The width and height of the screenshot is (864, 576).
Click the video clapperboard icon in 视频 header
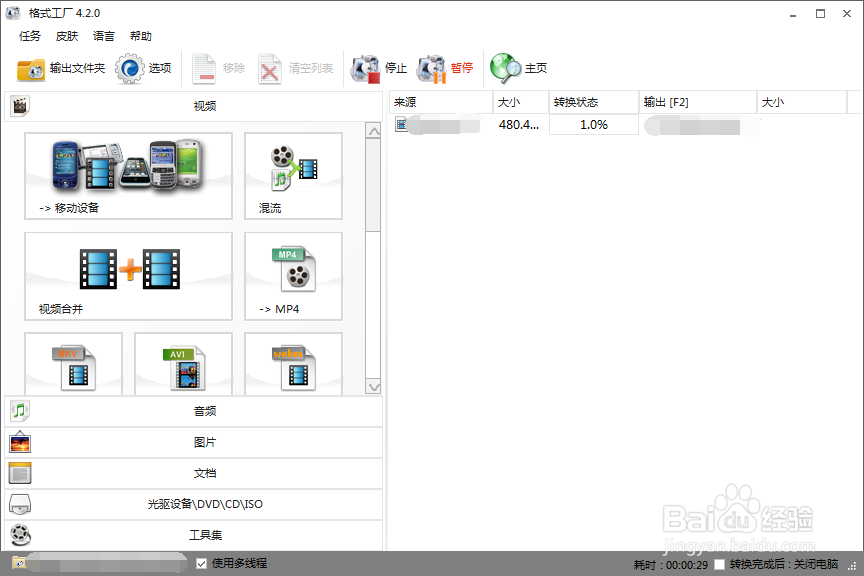[x=20, y=106]
